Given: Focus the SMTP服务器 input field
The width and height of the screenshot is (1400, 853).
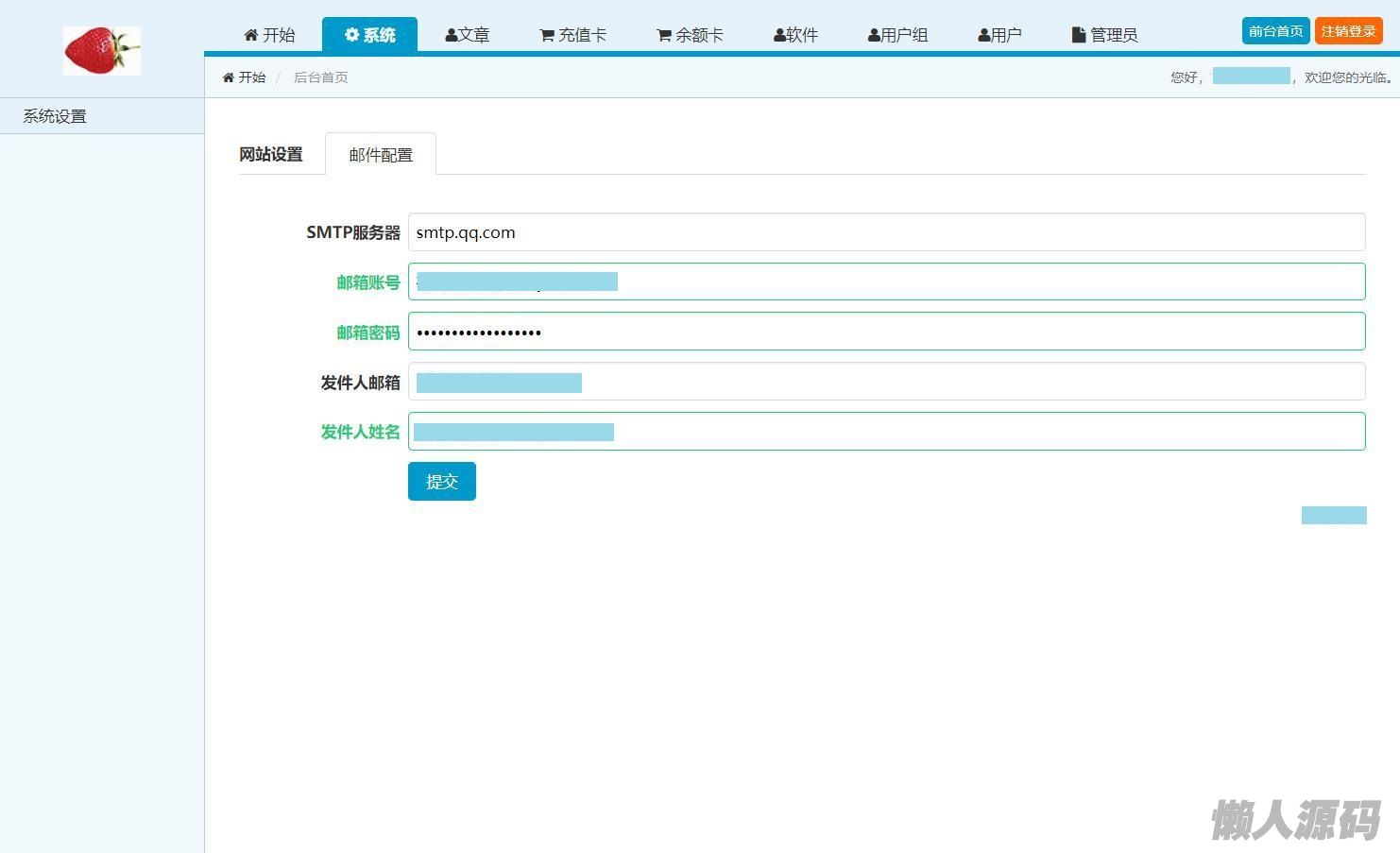Looking at the screenshot, I should tap(886, 232).
